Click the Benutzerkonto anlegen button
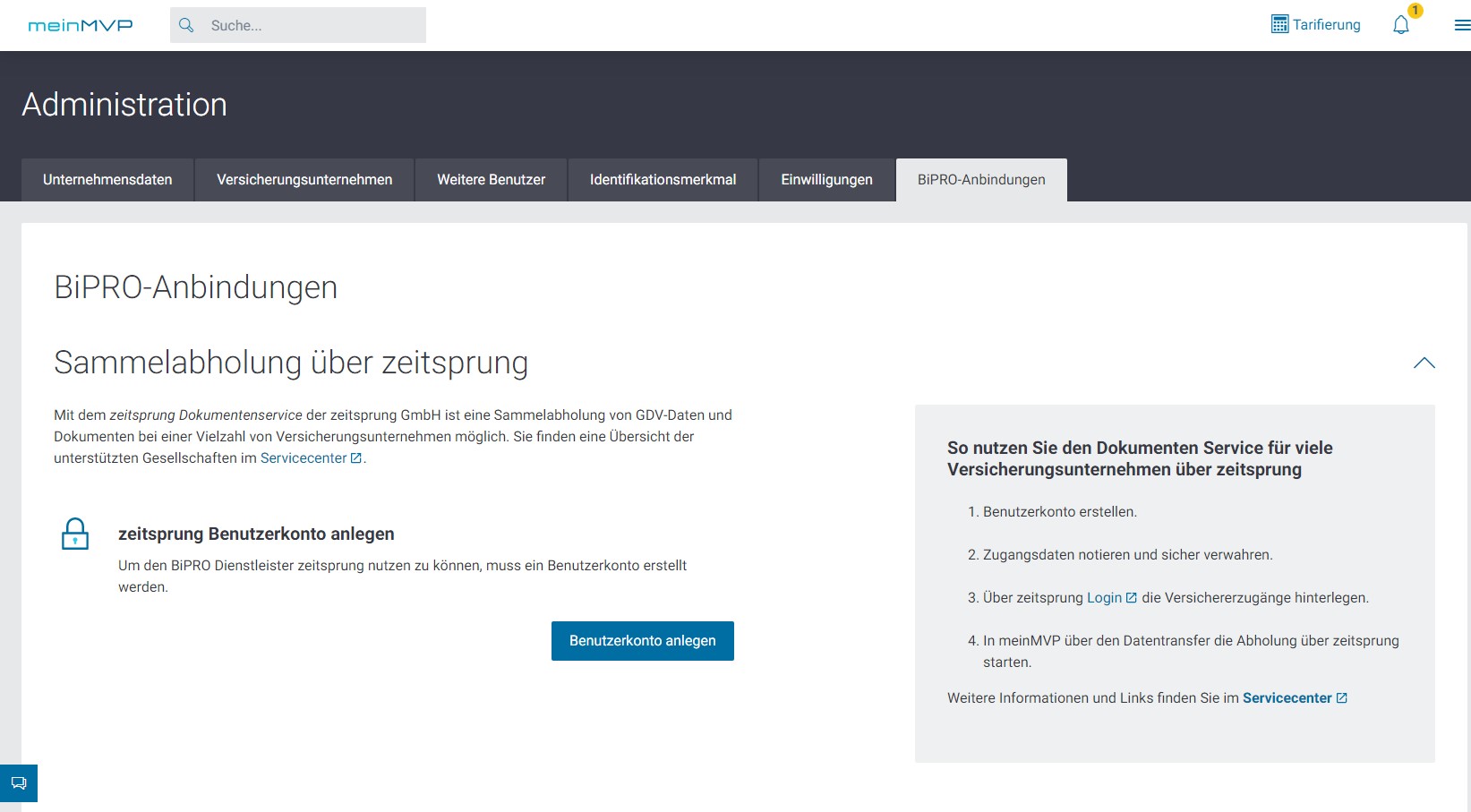1471x812 pixels. click(643, 641)
